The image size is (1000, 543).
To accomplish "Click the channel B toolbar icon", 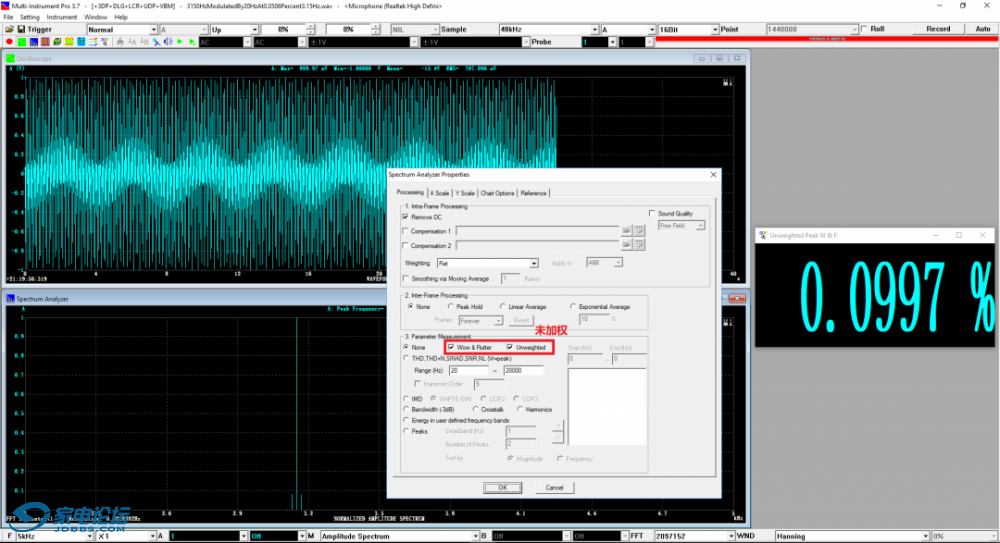I will point(144,42).
